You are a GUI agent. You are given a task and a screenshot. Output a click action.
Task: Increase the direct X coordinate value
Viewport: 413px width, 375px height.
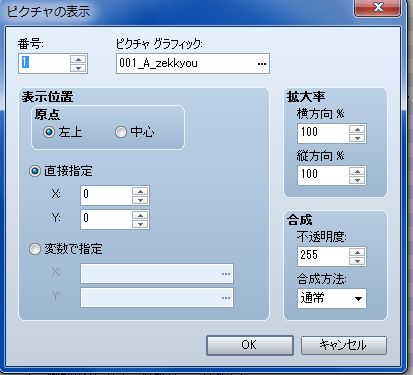coord(140,191)
